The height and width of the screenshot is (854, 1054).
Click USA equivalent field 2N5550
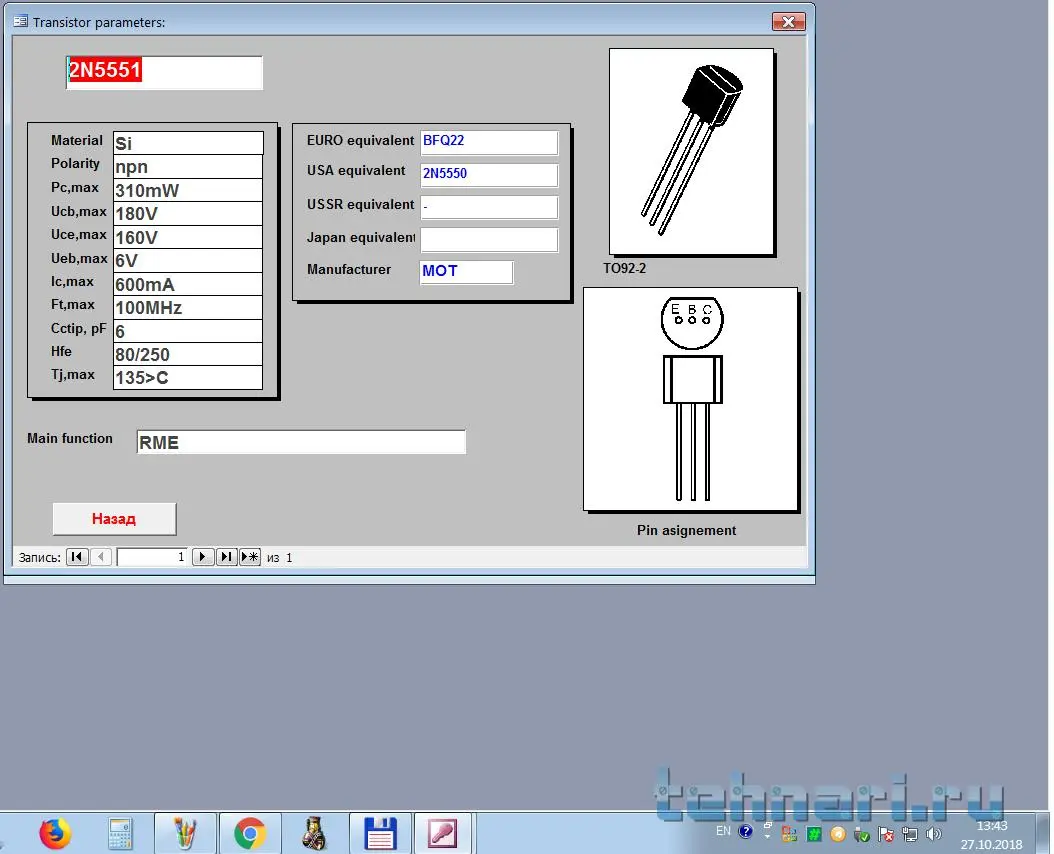pyautogui.click(x=489, y=174)
